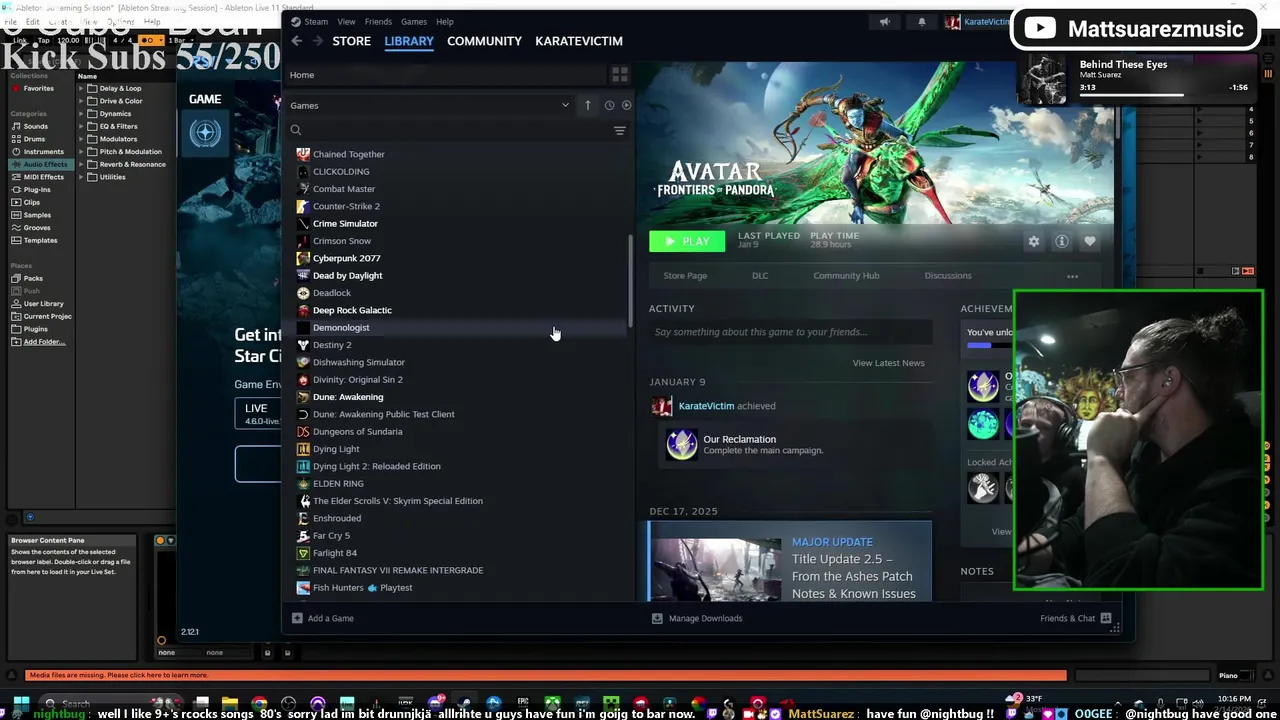The image size is (1280, 720).
Task: Select Instruments category in Ableton browser
Action: (x=37, y=152)
